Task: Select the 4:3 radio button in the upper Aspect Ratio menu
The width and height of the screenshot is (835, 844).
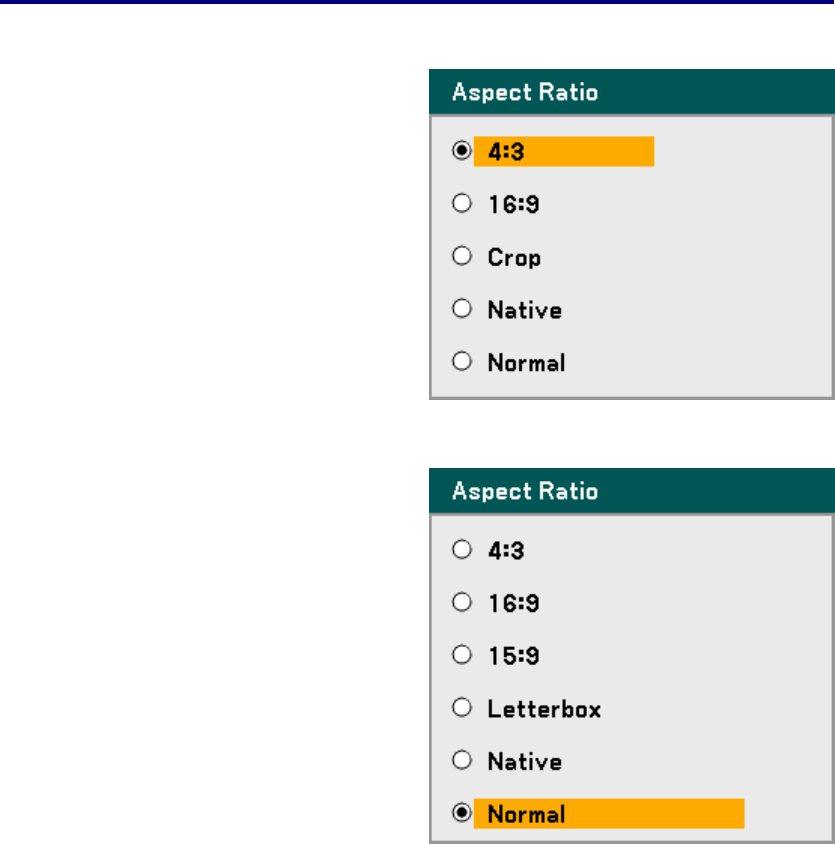Action: coord(461,151)
